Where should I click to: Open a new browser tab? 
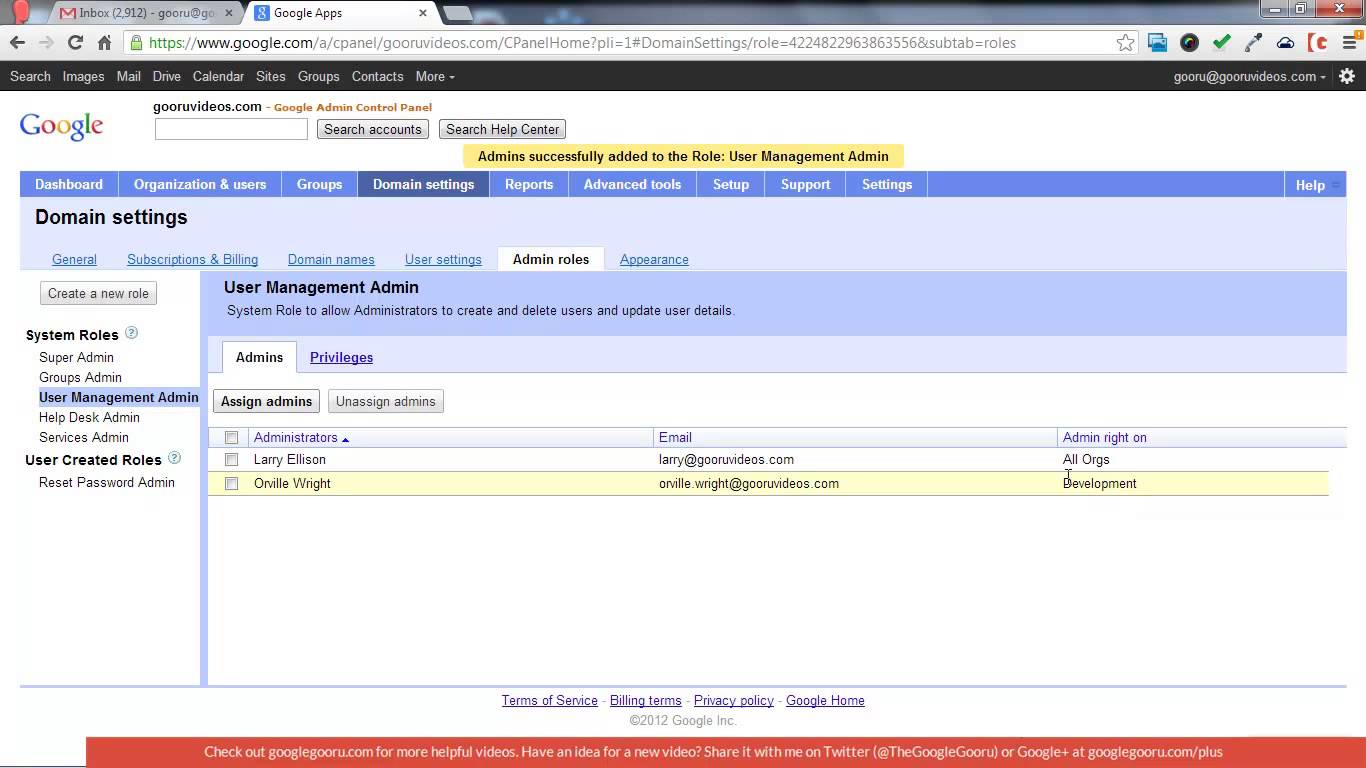point(457,13)
